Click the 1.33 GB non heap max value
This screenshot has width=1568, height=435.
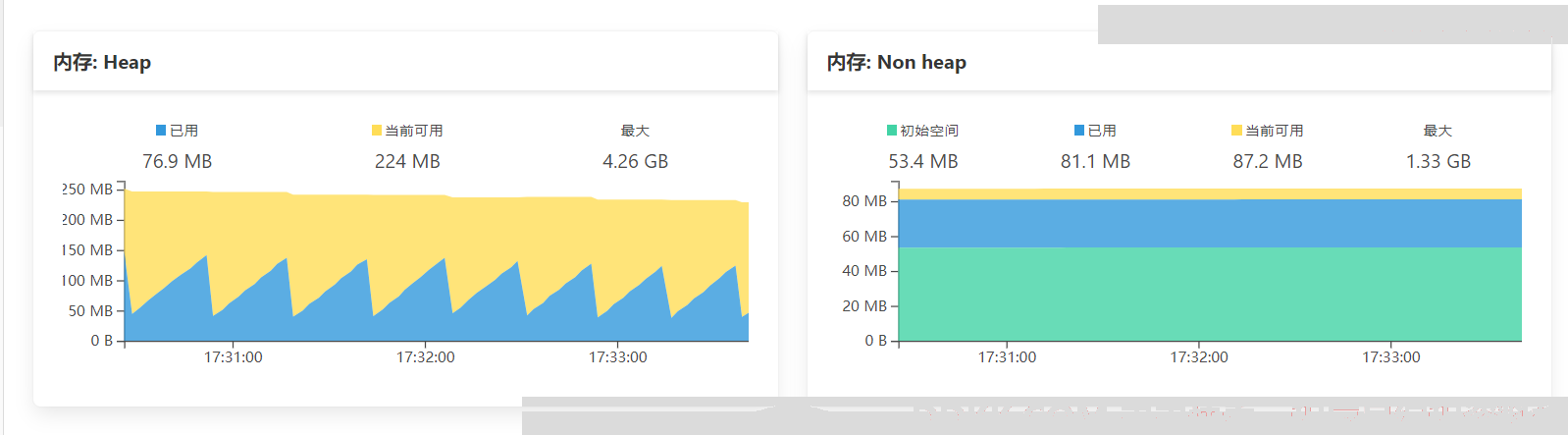coord(1437,161)
